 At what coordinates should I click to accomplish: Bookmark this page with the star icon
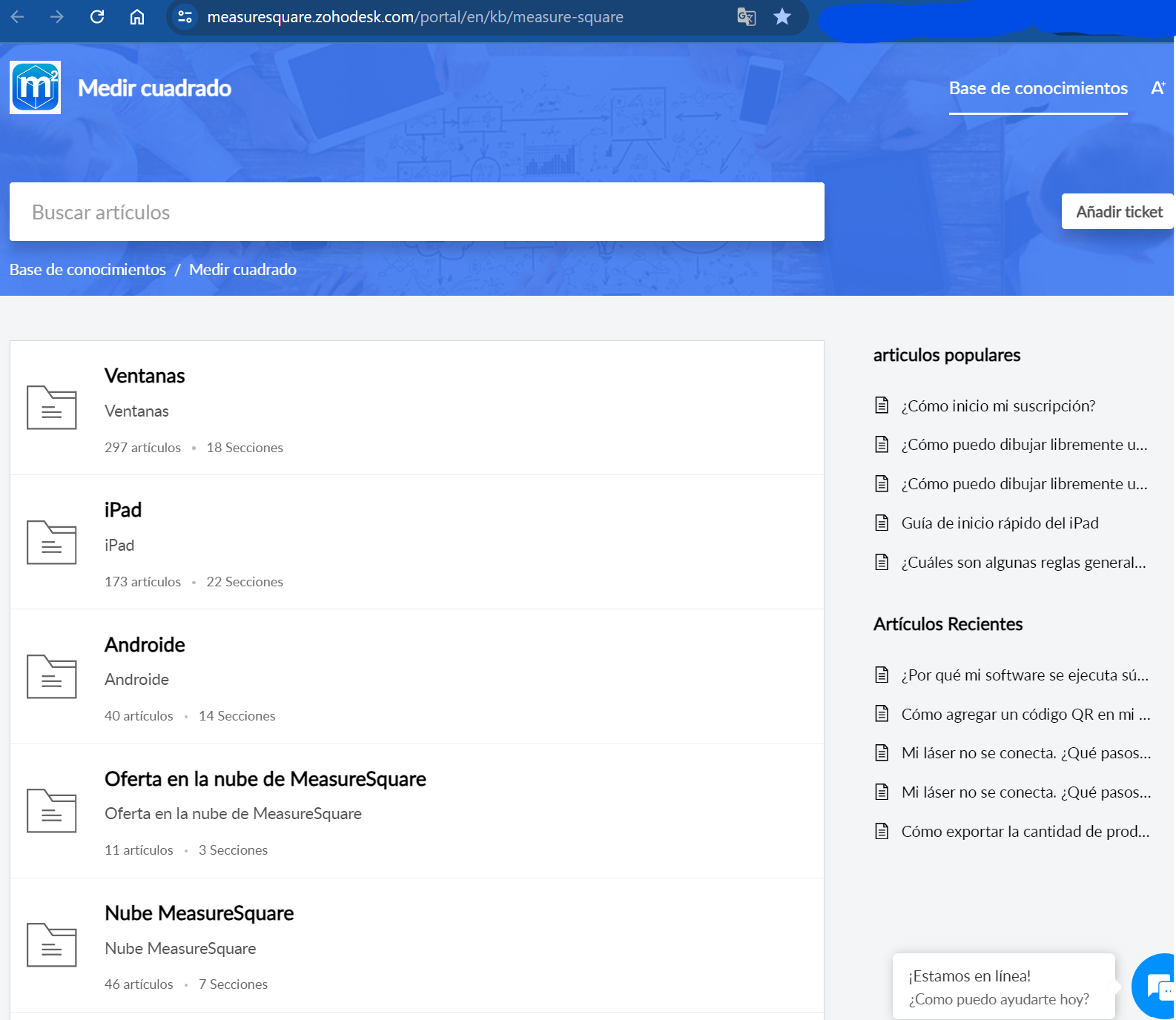pyautogui.click(x=782, y=16)
